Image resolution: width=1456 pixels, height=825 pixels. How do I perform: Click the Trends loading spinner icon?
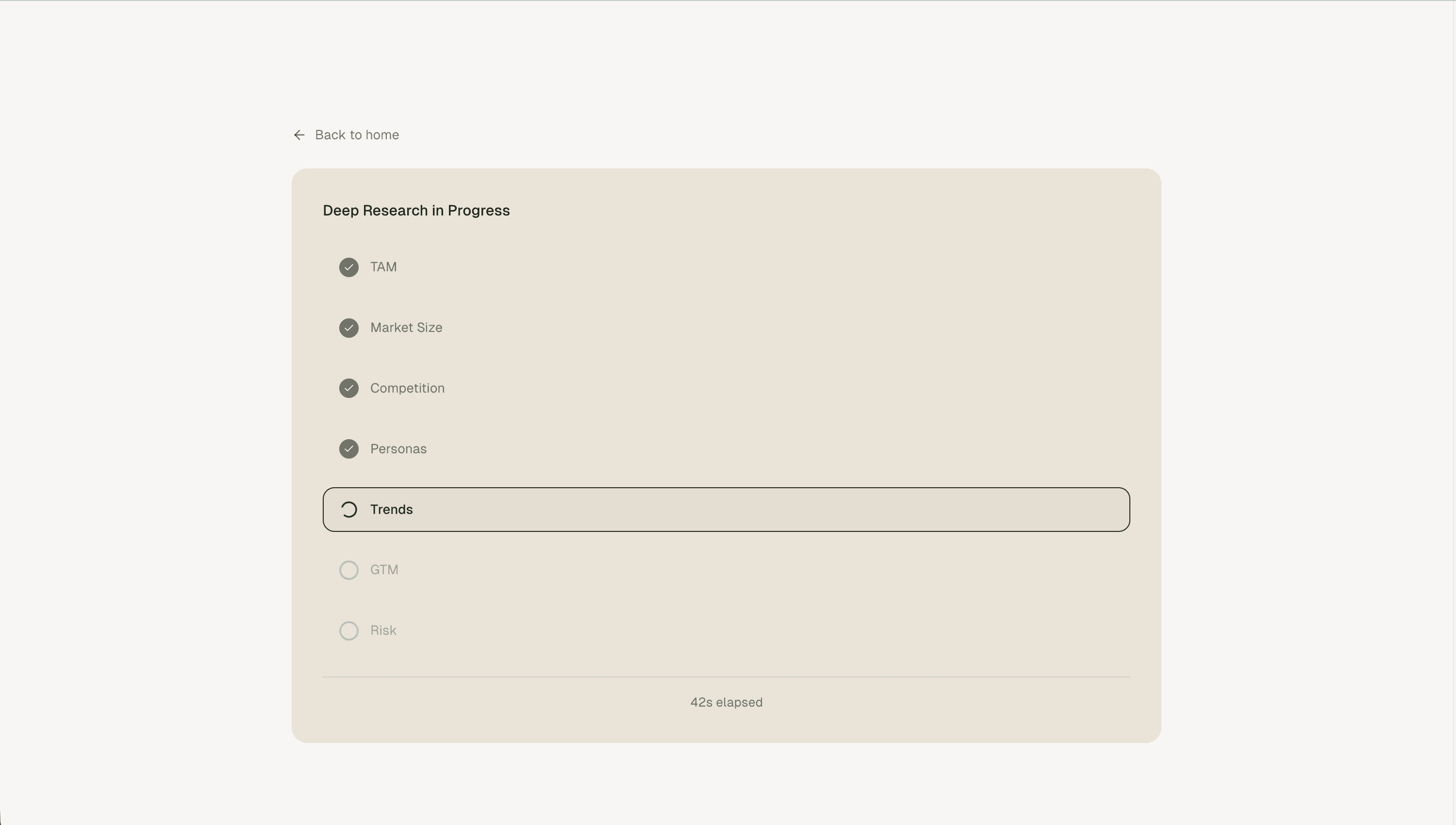pyautogui.click(x=349, y=510)
